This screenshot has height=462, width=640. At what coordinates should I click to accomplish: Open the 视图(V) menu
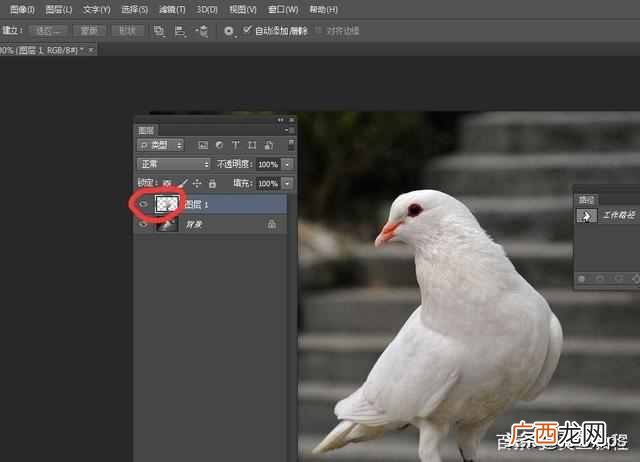(243, 9)
